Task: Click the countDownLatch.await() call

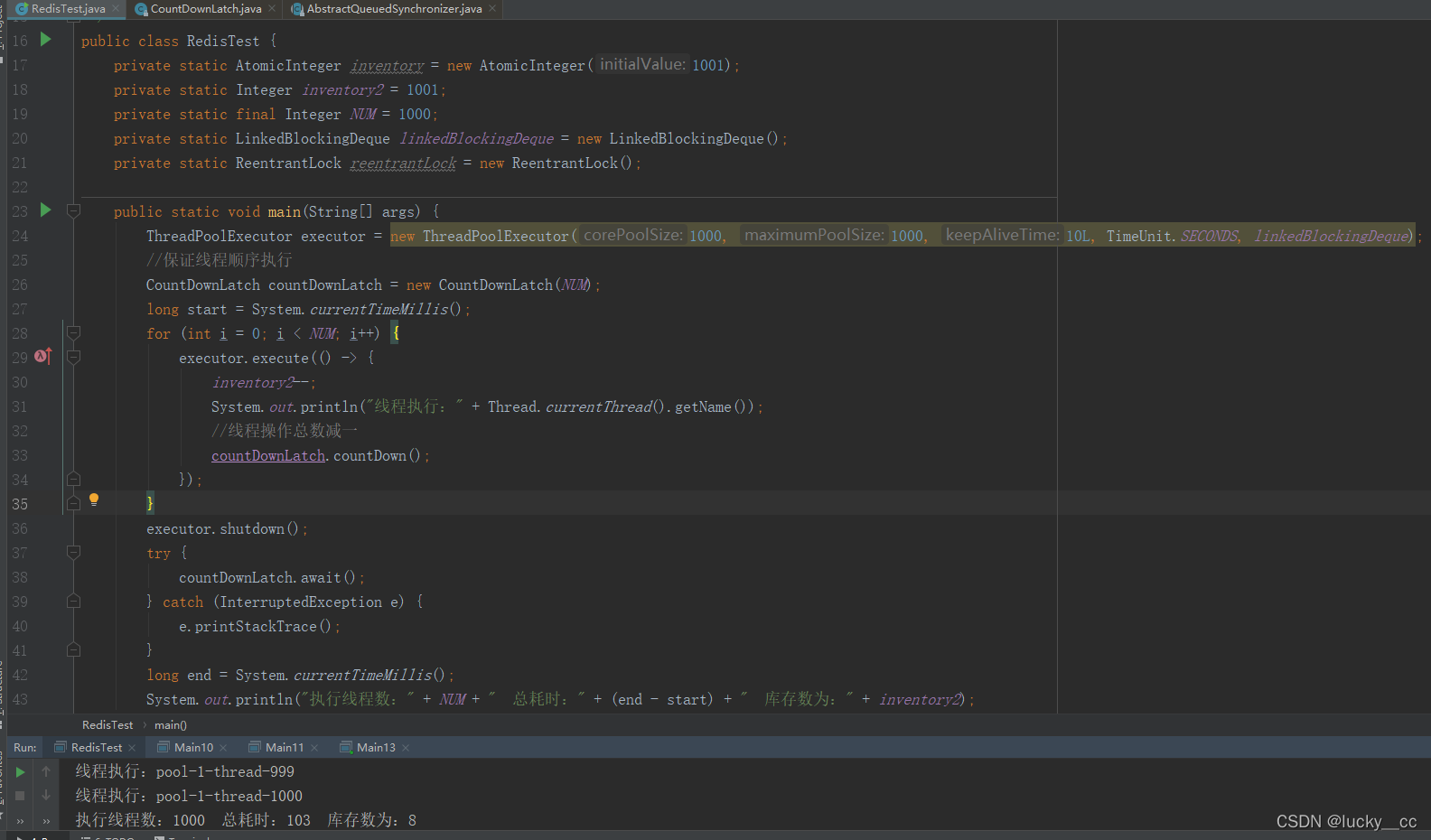Action: [271, 577]
